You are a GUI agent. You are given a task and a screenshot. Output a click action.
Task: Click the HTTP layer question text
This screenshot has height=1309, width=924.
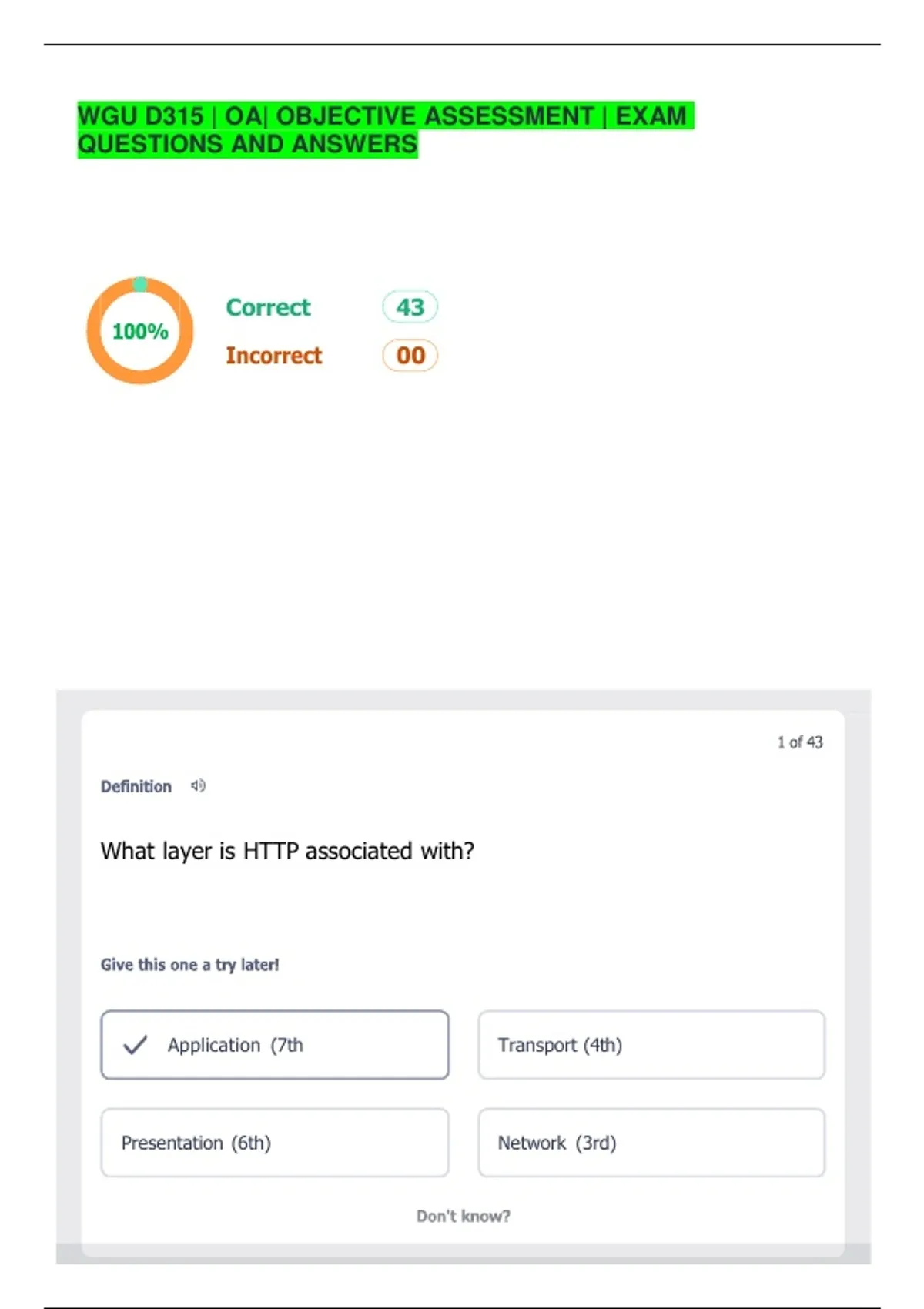[287, 851]
